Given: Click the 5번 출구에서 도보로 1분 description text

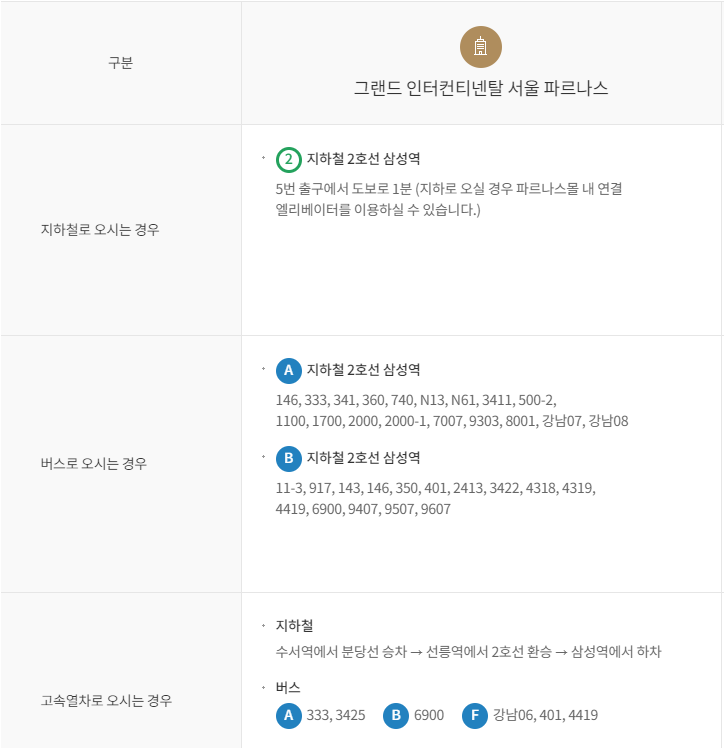Looking at the screenshot, I should [449, 199].
